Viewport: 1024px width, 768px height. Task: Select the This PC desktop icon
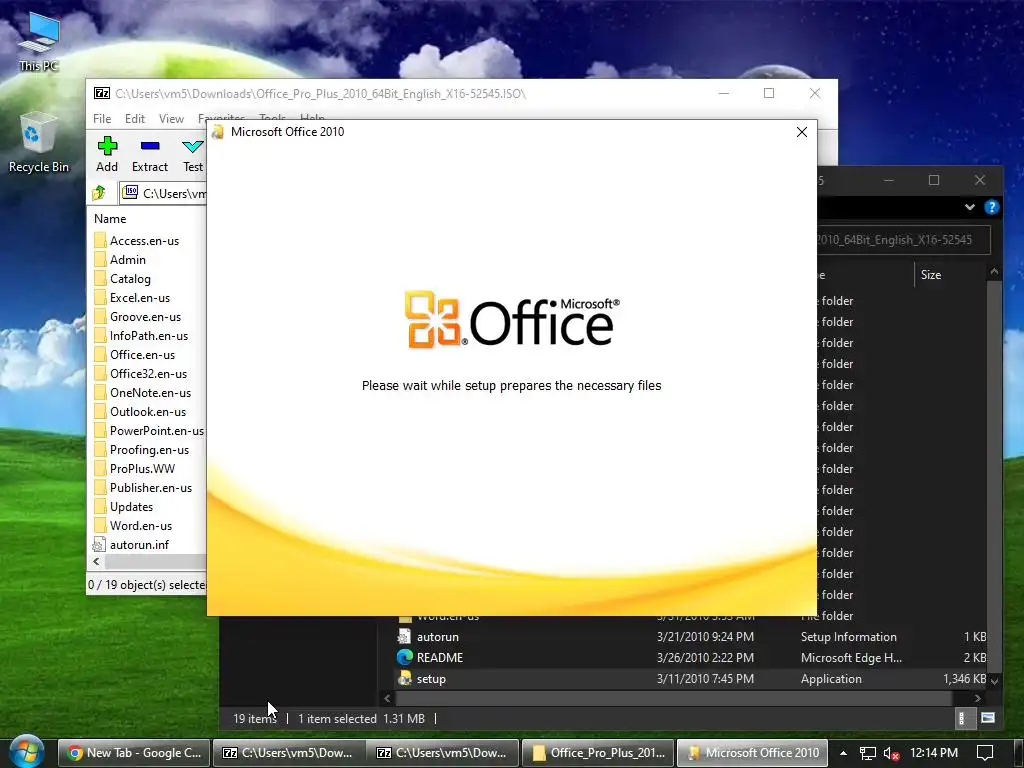click(x=39, y=42)
